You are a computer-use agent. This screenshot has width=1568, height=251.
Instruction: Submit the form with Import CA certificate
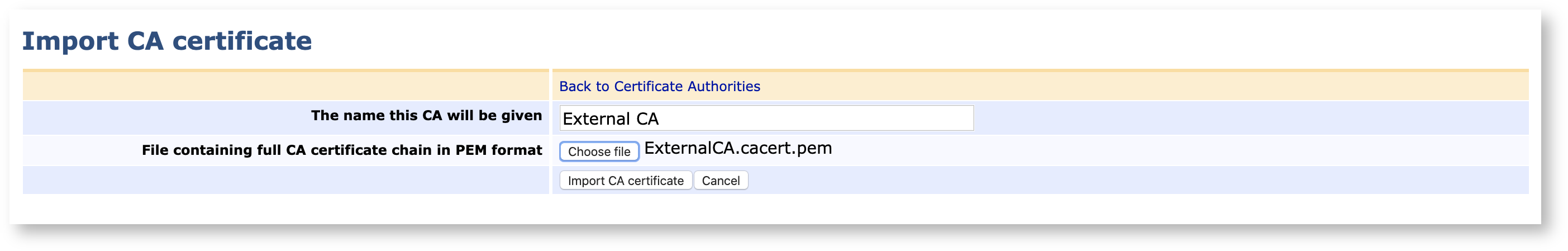click(625, 181)
